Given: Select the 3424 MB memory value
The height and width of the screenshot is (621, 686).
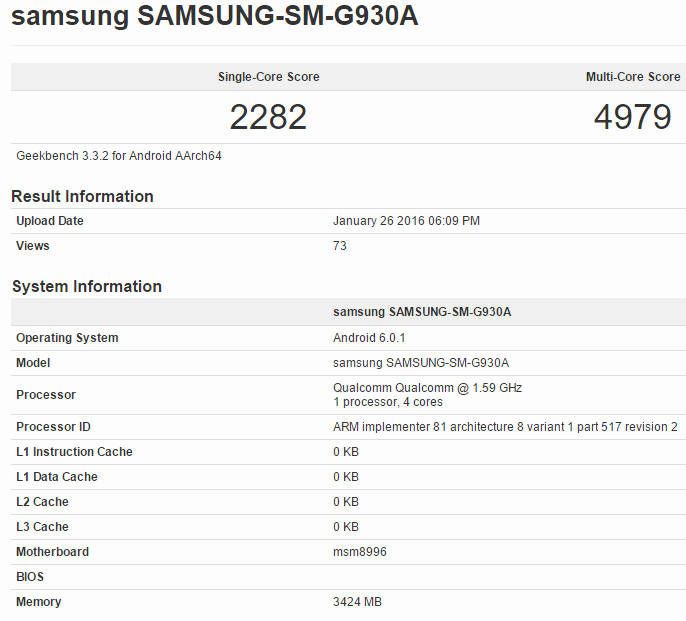Looking at the screenshot, I should 357,602.
